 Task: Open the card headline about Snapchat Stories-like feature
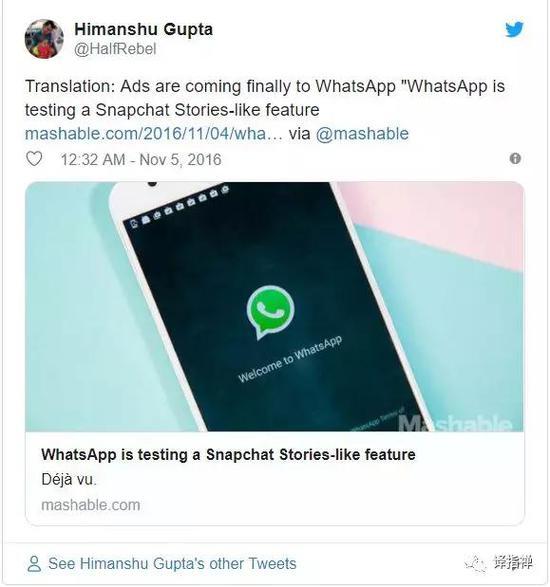228,454
